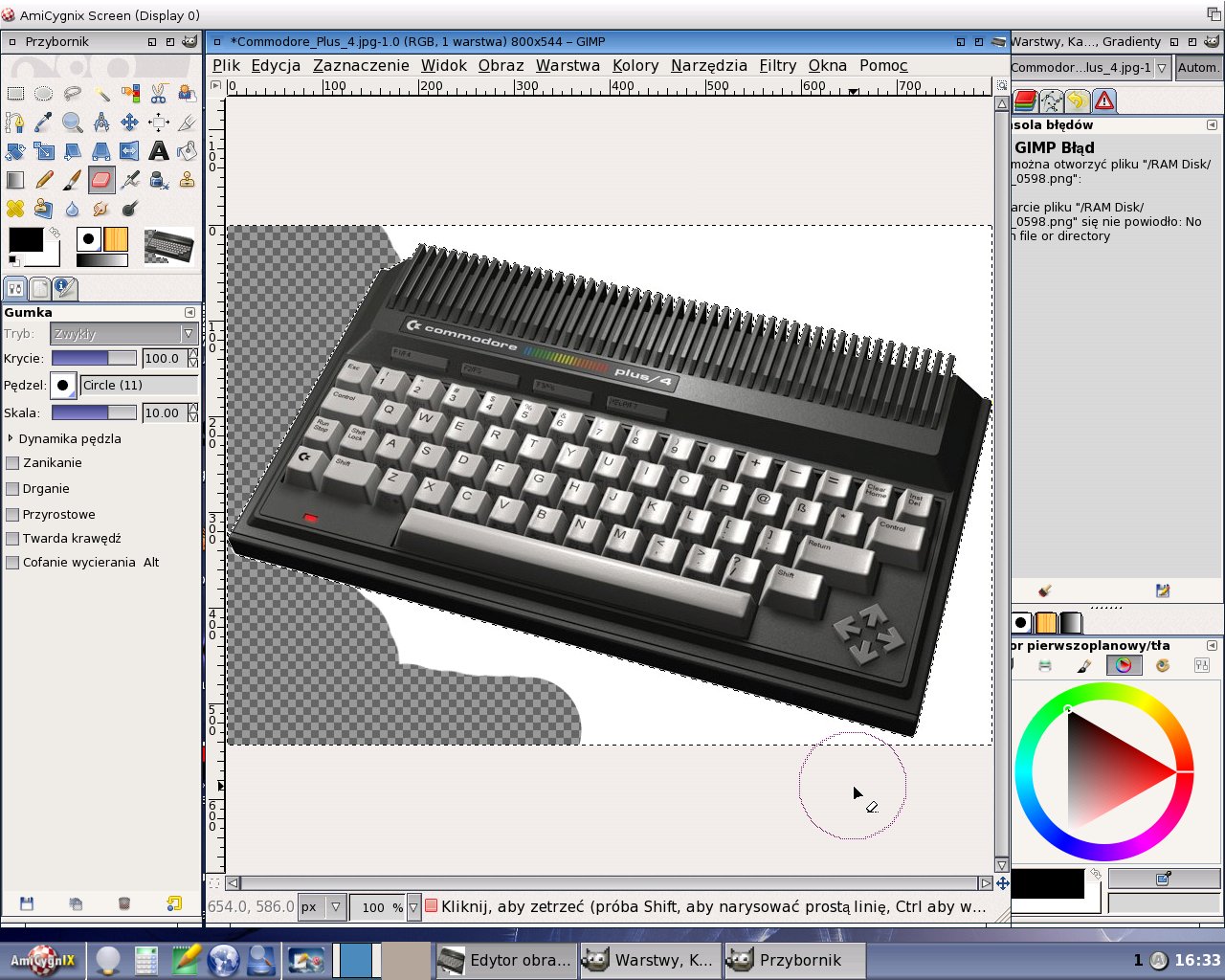Open the zoom percentage dropdown
1225x980 pixels.
click(414, 907)
